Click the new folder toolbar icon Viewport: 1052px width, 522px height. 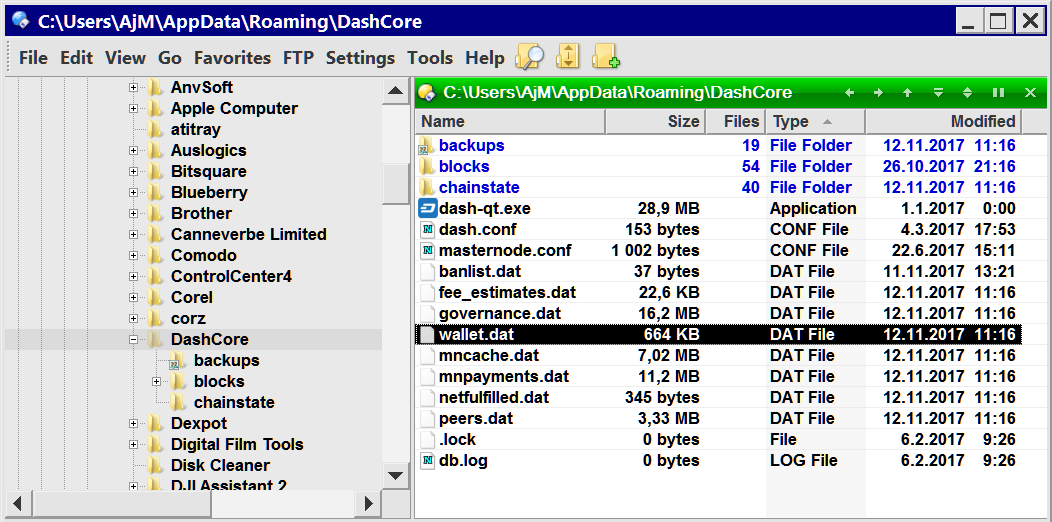pos(606,57)
